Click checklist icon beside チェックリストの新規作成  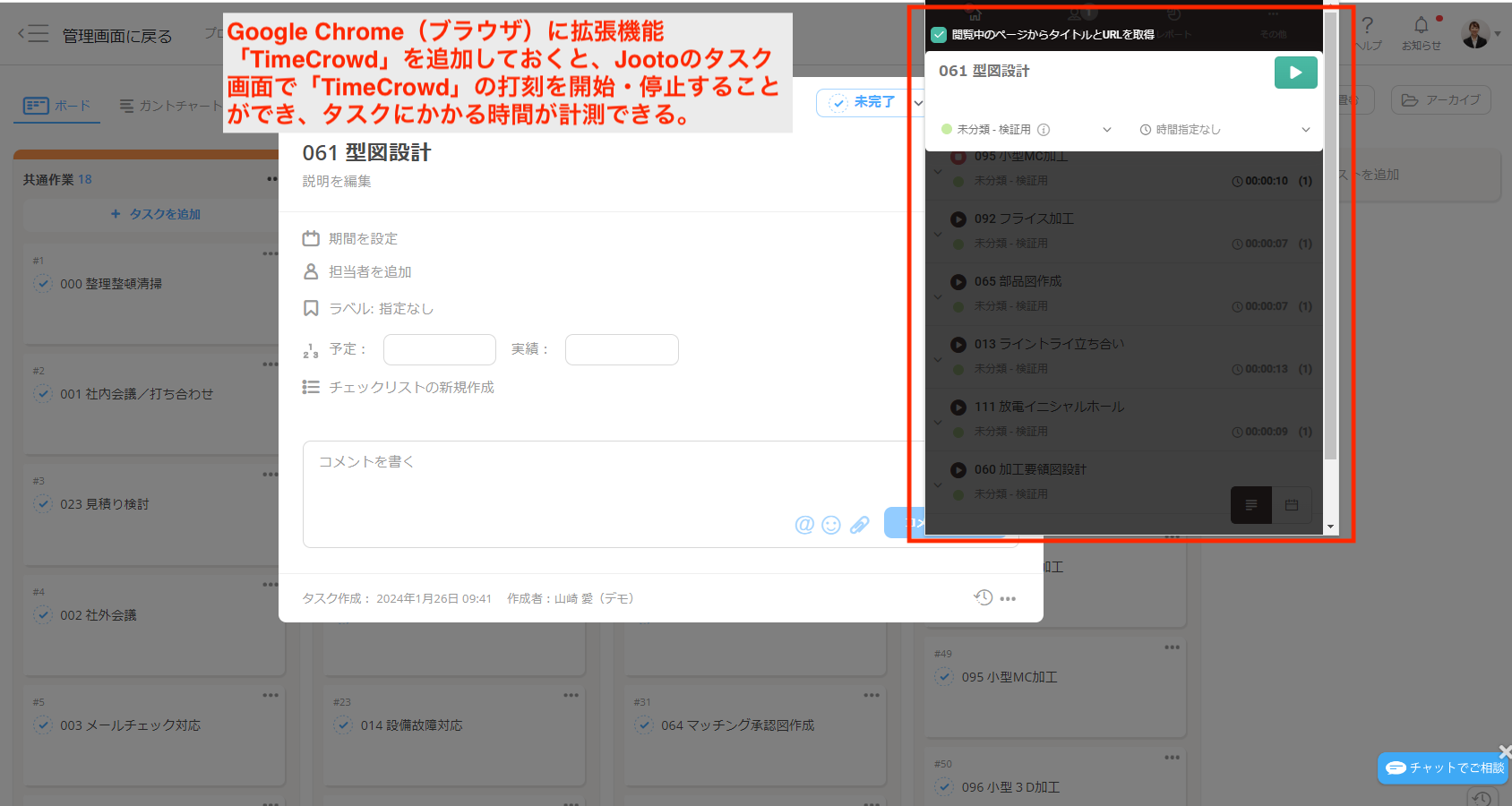(x=311, y=387)
